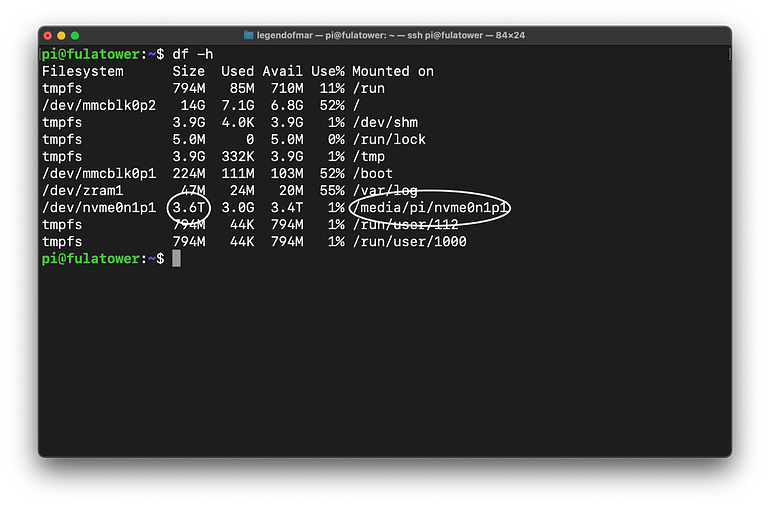Image resolution: width=770 pixels, height=508 pixels.
Task: Click the '/boot' mount point
Action: [x=373, y=173]
